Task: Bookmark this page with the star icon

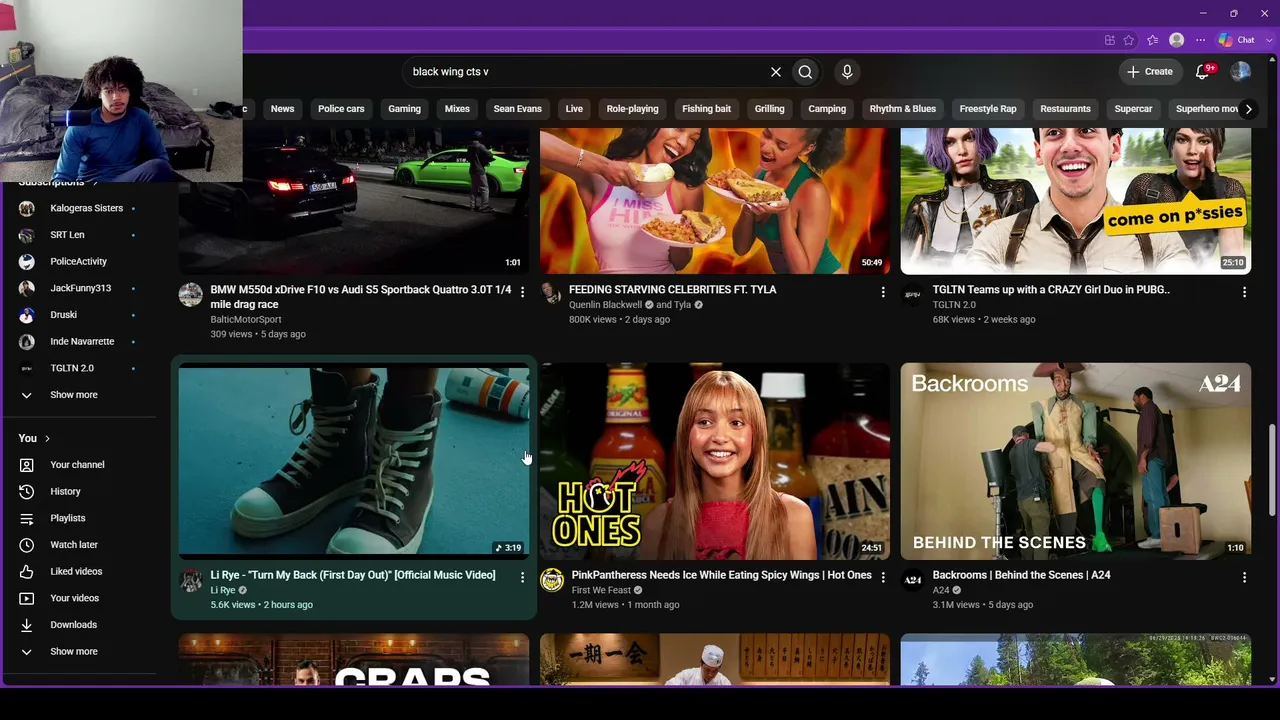Action: tap(1129, 40)
